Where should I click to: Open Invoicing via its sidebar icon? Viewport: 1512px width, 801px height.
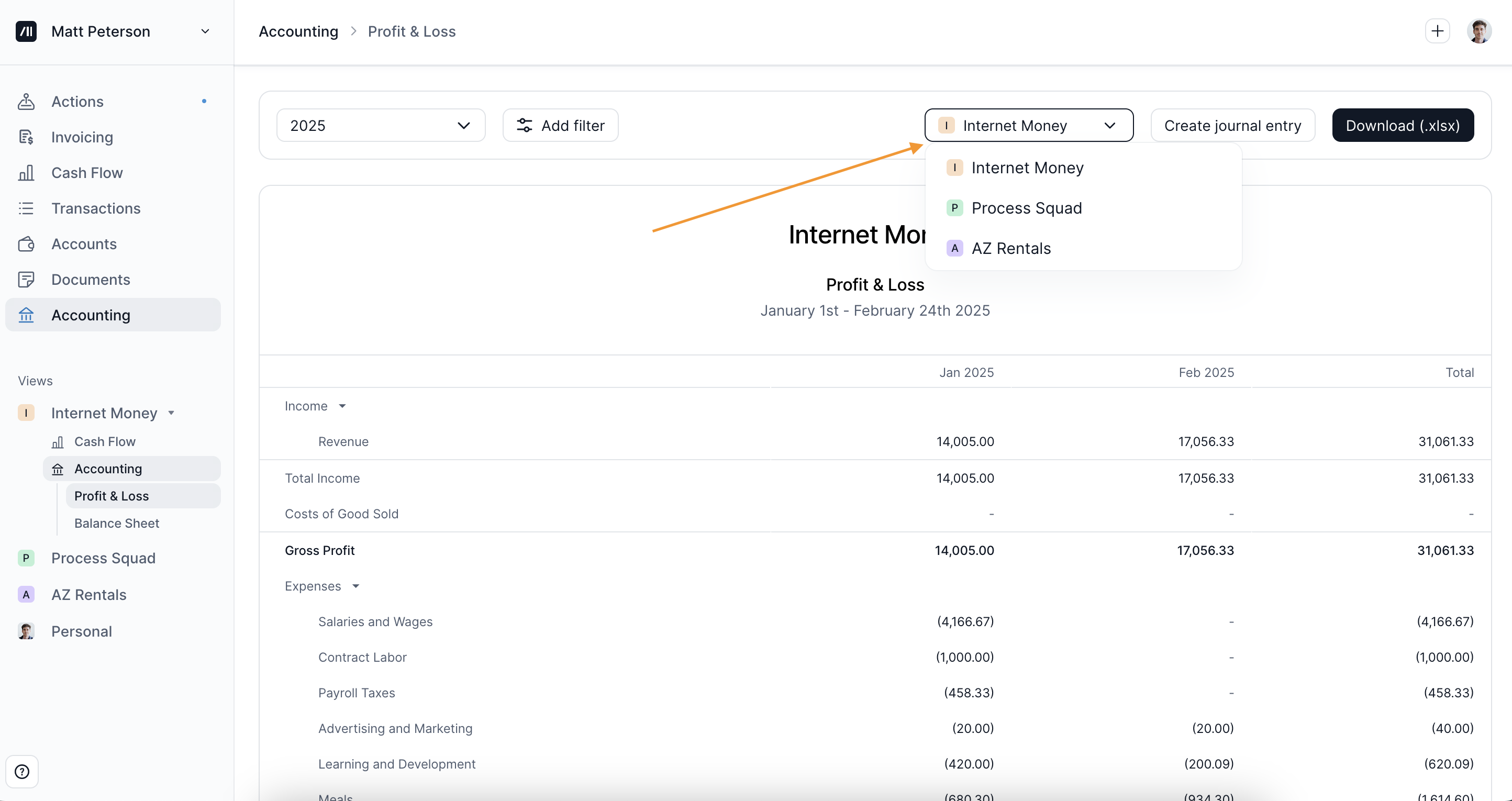point(26,137)
